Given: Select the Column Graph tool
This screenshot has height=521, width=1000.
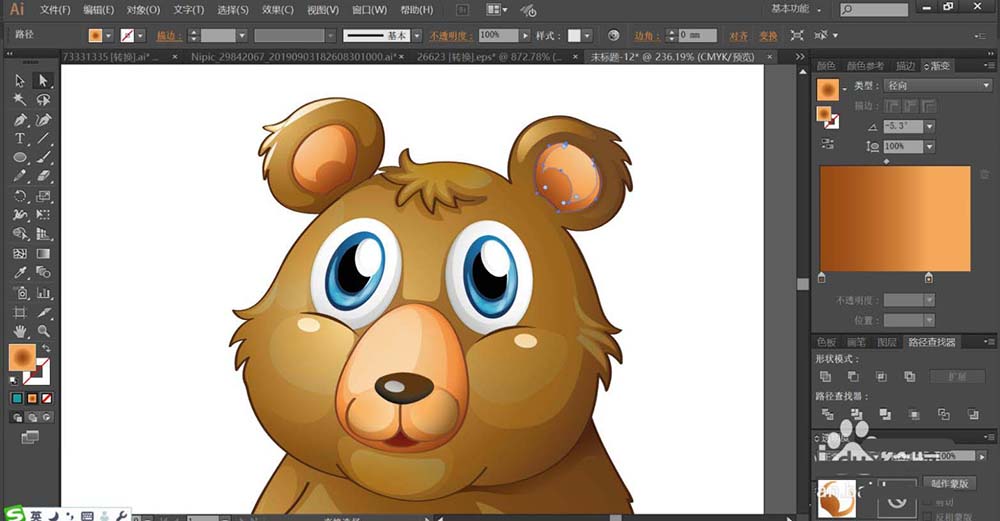Looking at the screenshot, I should tap(43, 293).
